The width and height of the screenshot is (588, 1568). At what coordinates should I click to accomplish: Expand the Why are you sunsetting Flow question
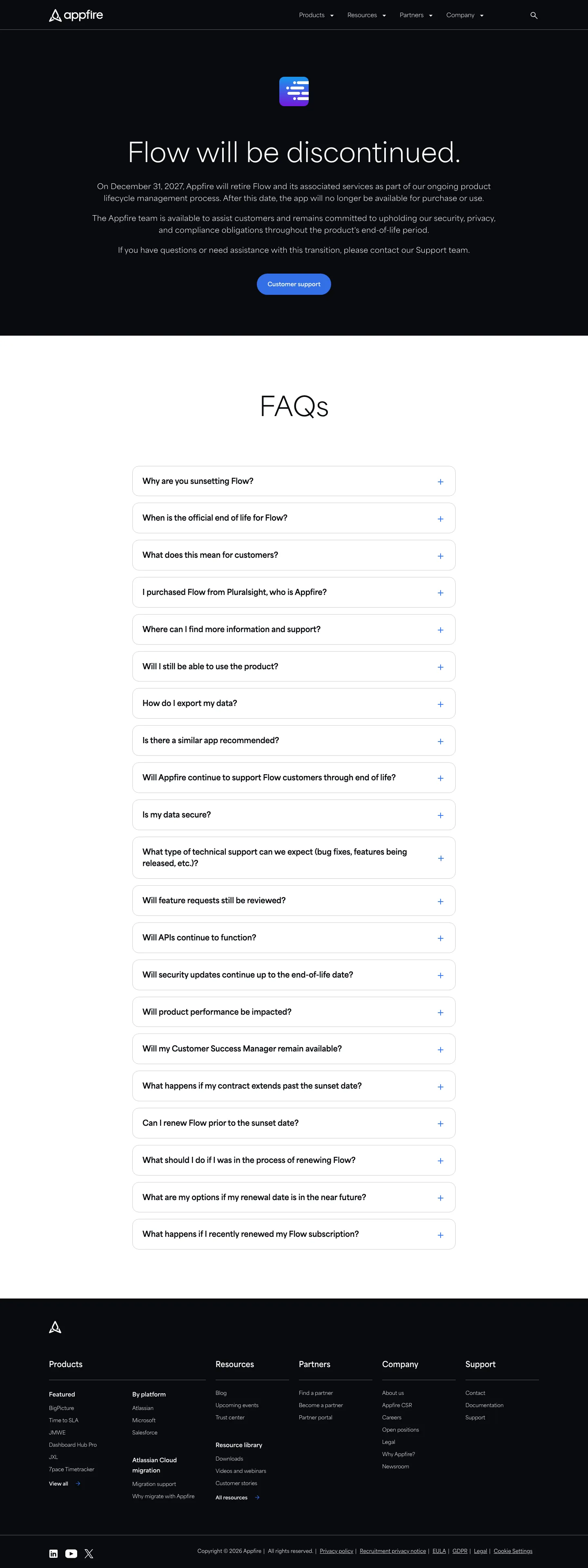pyautogui.click(x=294, y=481)
